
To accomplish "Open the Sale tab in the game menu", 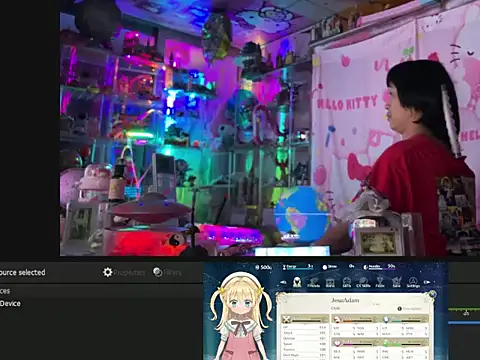I will 396,283.
